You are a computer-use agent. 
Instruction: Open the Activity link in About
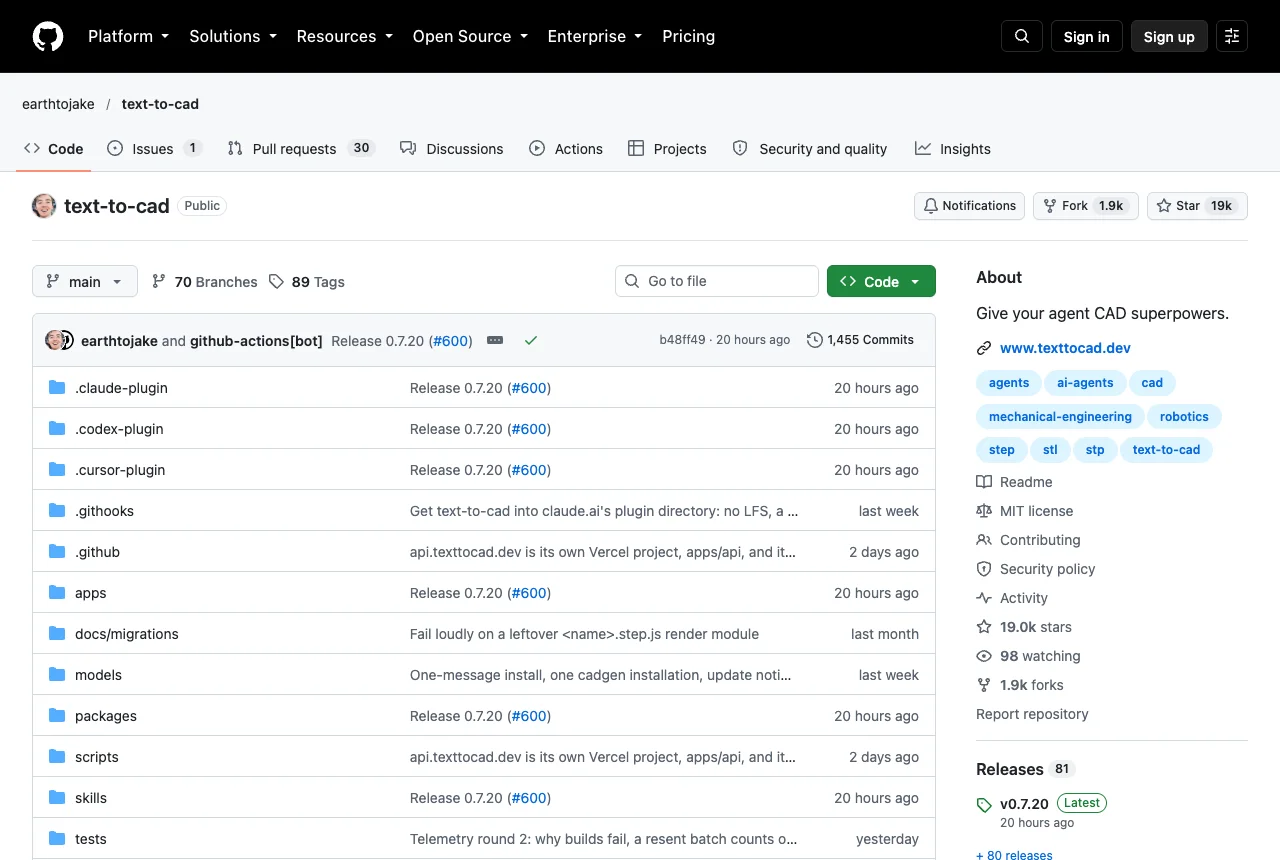1012,598
